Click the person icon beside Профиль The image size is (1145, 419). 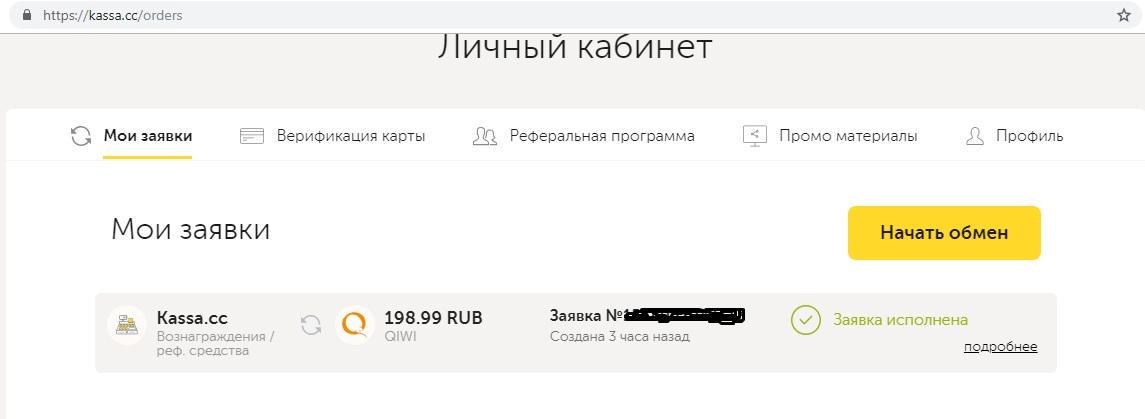click(x=975, y=136)
